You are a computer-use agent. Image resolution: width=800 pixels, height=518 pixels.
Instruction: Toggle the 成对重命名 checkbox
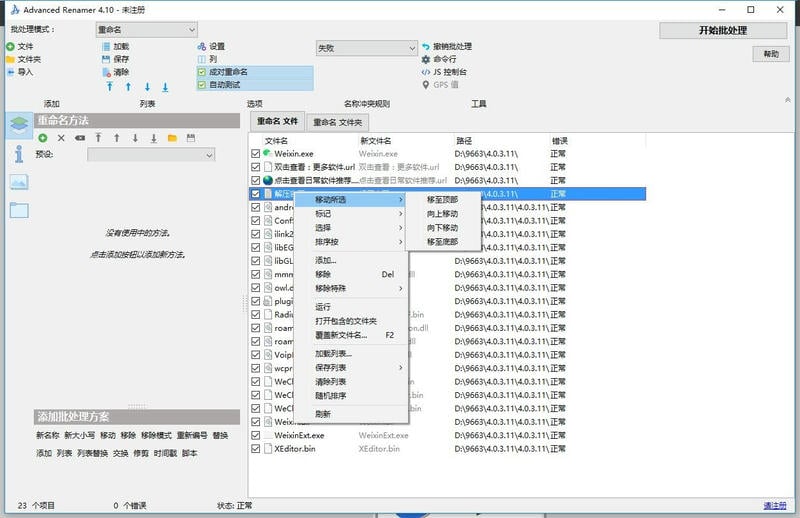pyautogui.click(x=201, y=72)
